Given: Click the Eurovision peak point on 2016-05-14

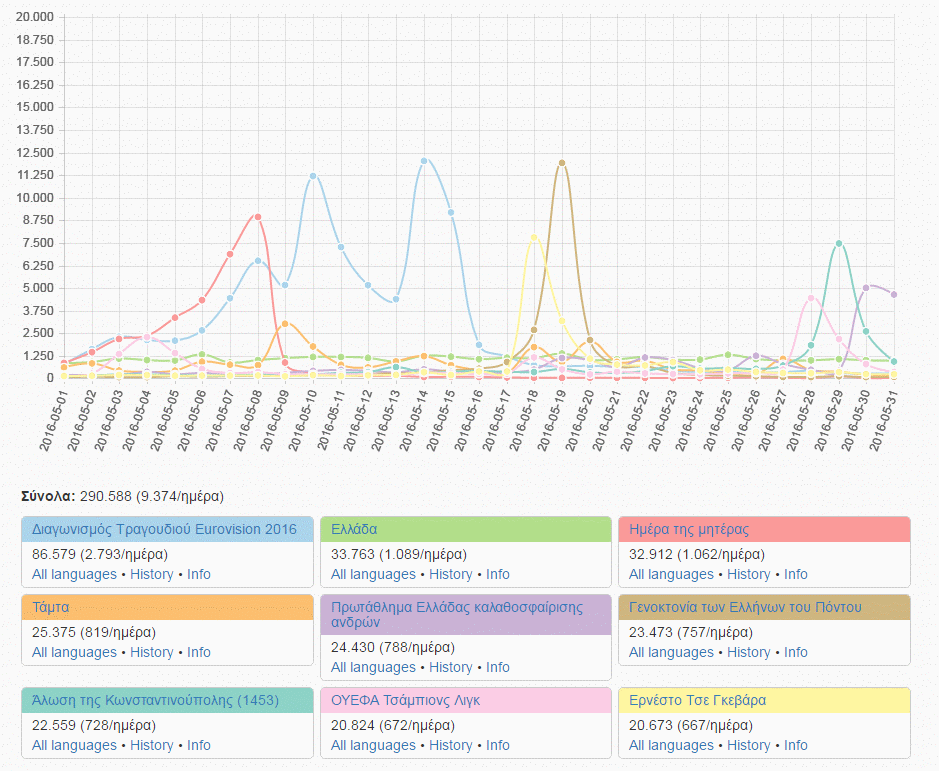Looking at the screenshot, I should coord(424,161).
